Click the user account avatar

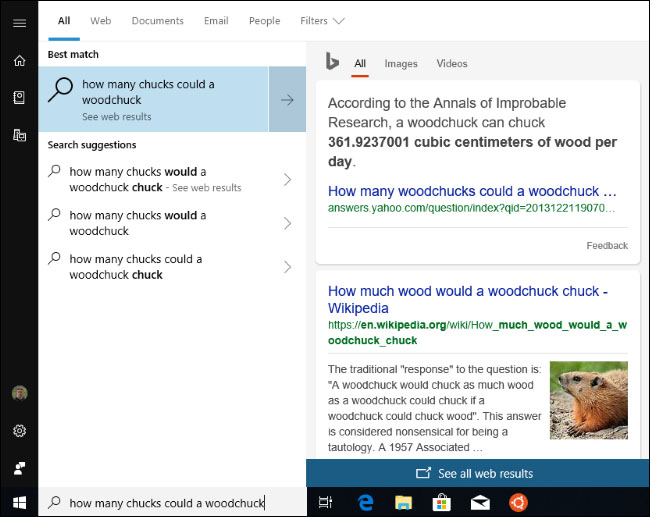pos(19,393)
